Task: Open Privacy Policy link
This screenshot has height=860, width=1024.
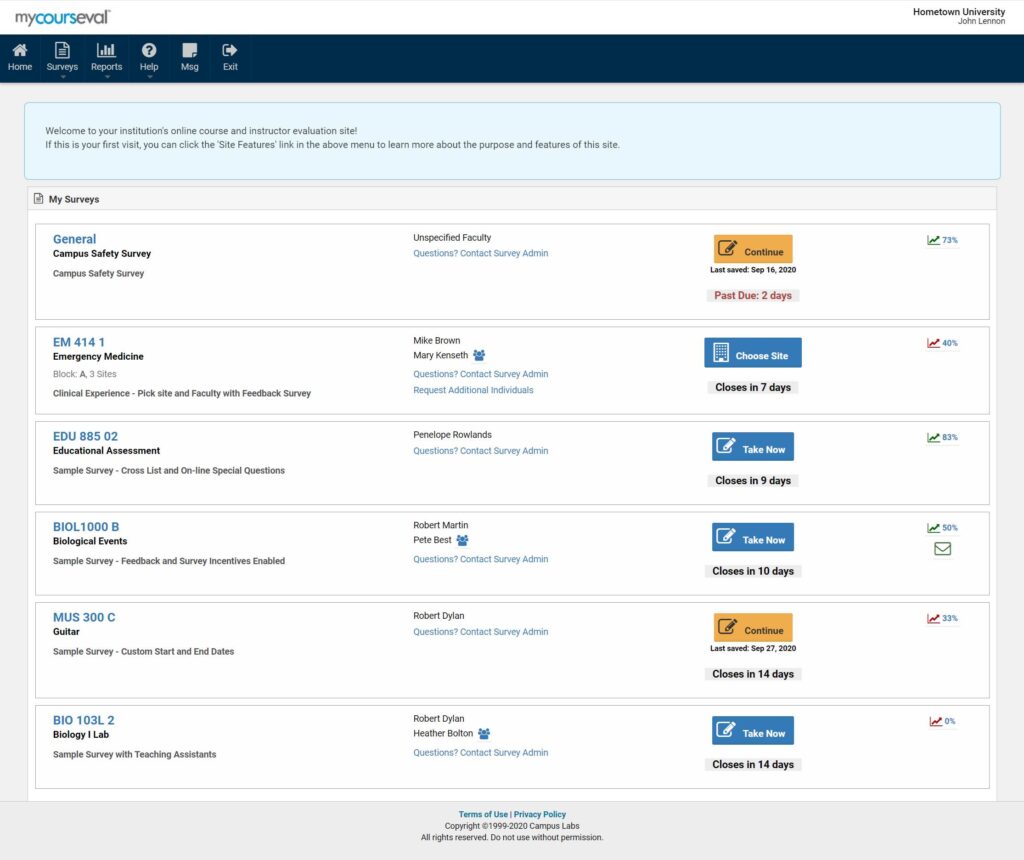Action: coord(539,814)
